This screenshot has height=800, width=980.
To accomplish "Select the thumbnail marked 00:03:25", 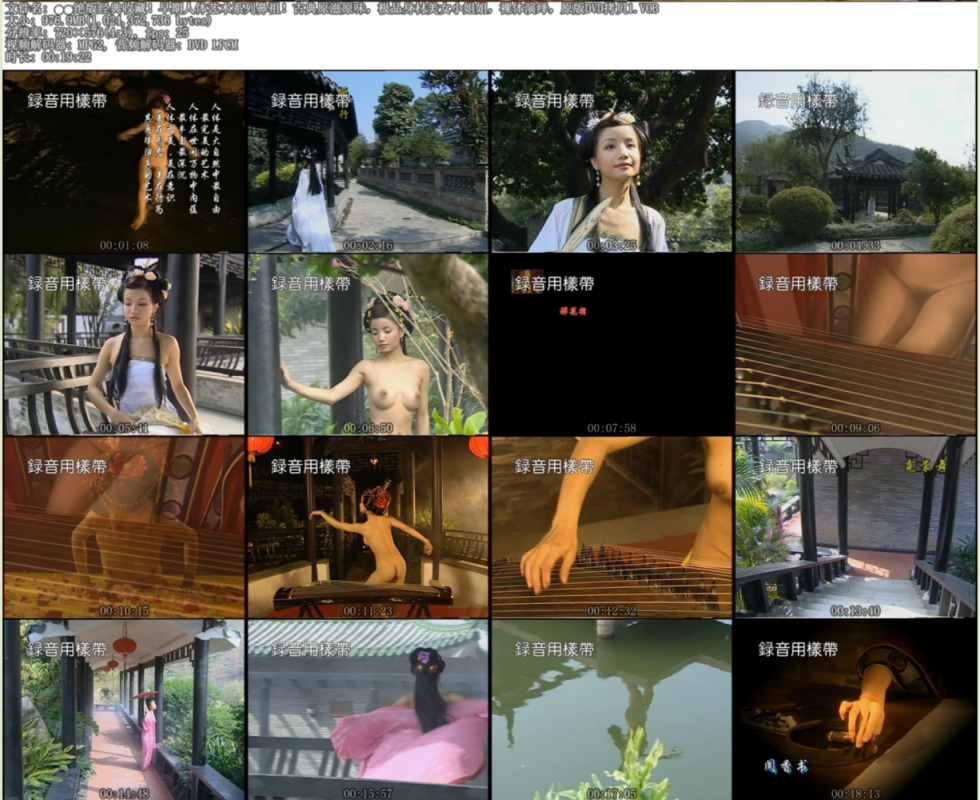I will click(612, 161).
